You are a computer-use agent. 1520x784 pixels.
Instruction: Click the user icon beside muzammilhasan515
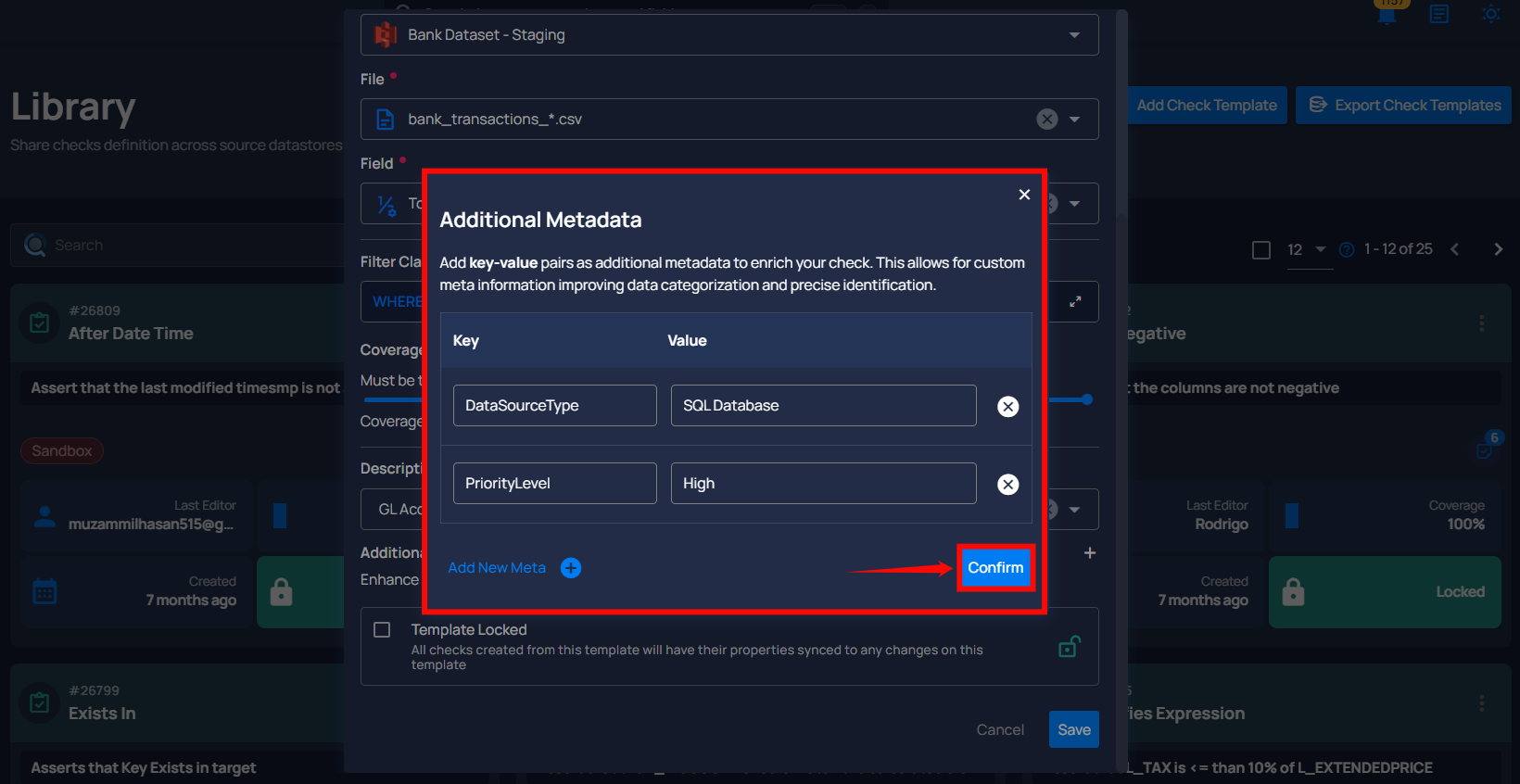point(44,516)
